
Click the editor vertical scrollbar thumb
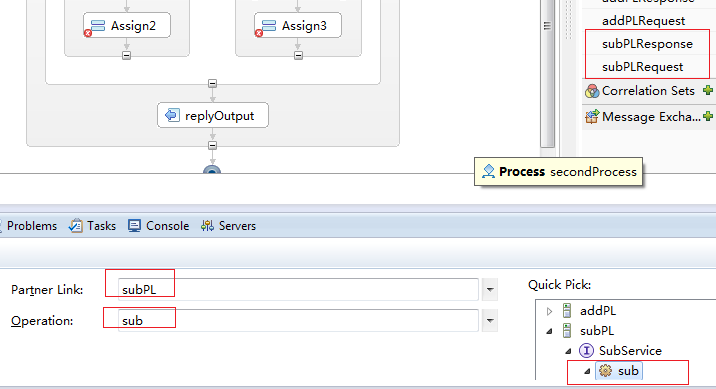pyautogui.click(x=547, y=73)
